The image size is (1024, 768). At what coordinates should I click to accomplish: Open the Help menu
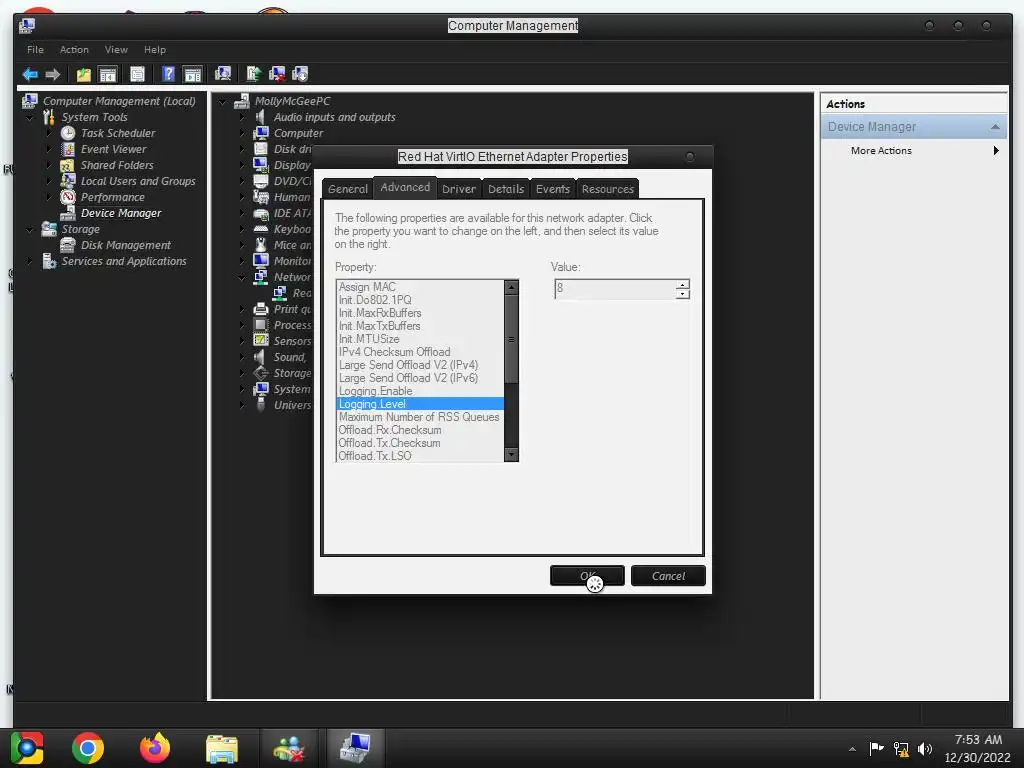[x=155, y=50]
